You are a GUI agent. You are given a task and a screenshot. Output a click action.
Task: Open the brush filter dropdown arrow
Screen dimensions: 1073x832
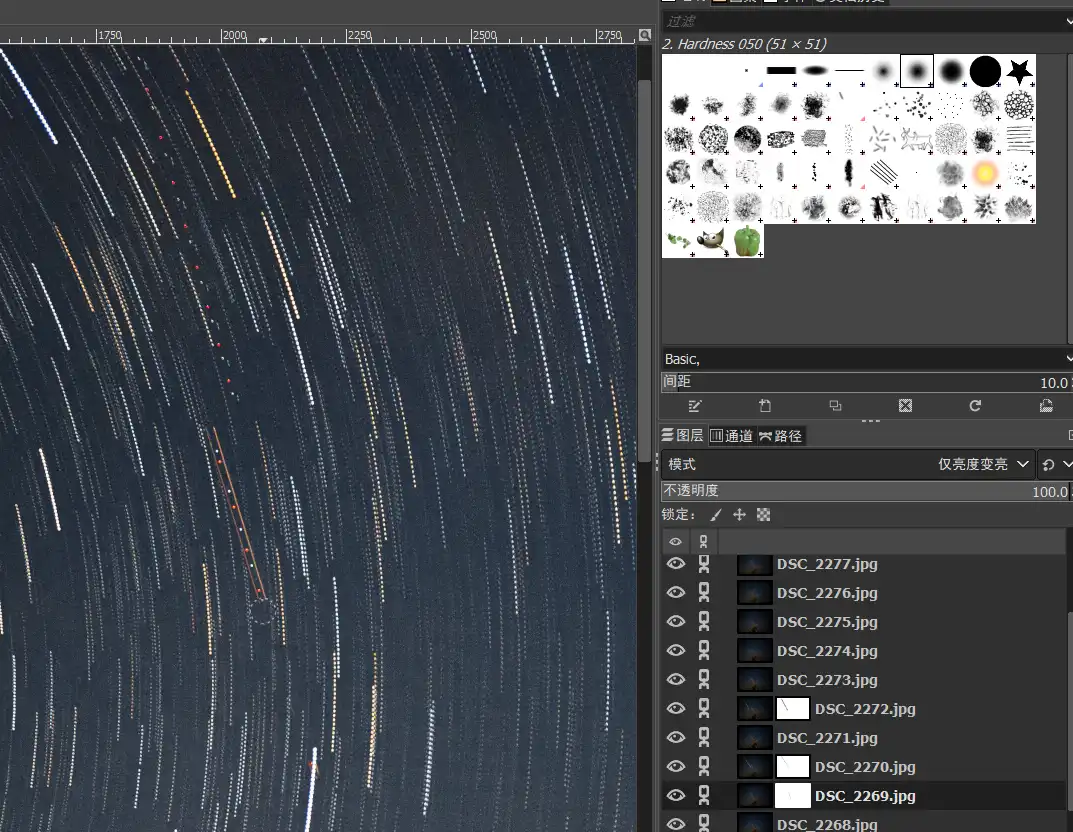[x=1067, y=21]
